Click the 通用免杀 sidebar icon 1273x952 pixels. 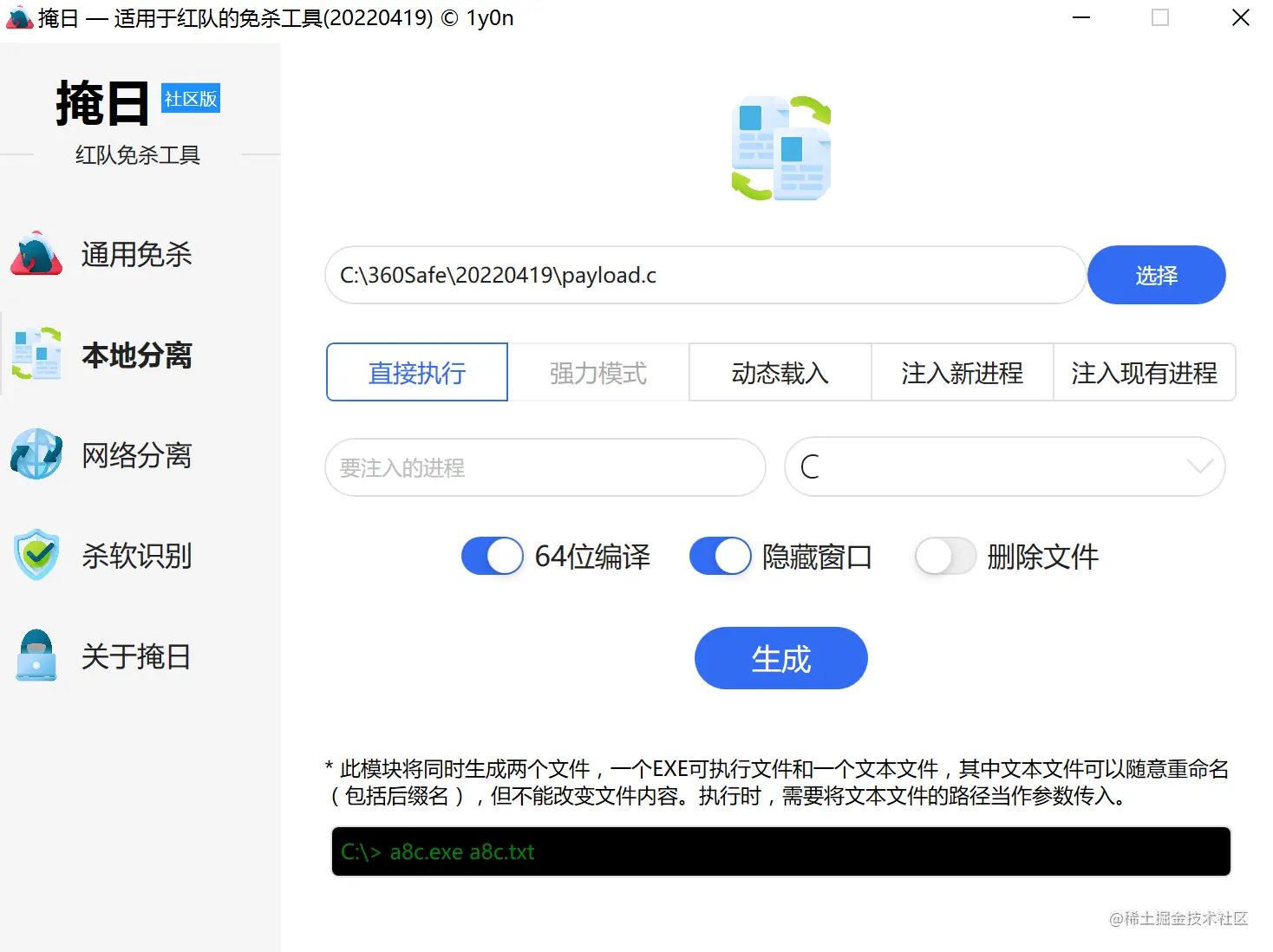[36, 254]
